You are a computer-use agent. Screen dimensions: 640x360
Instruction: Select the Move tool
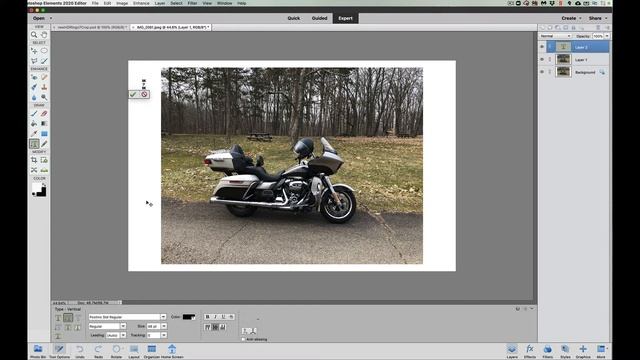[34, 51]
